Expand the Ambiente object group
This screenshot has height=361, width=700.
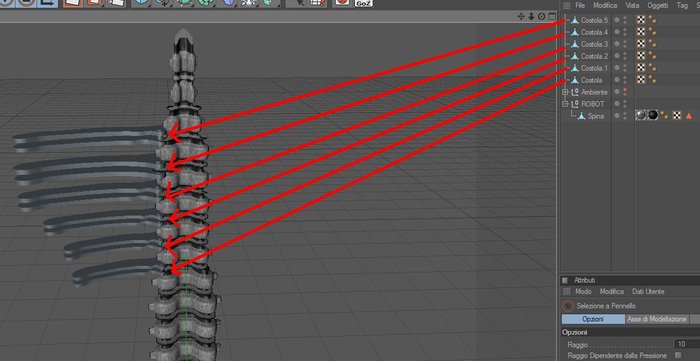(x=565, y=92)
